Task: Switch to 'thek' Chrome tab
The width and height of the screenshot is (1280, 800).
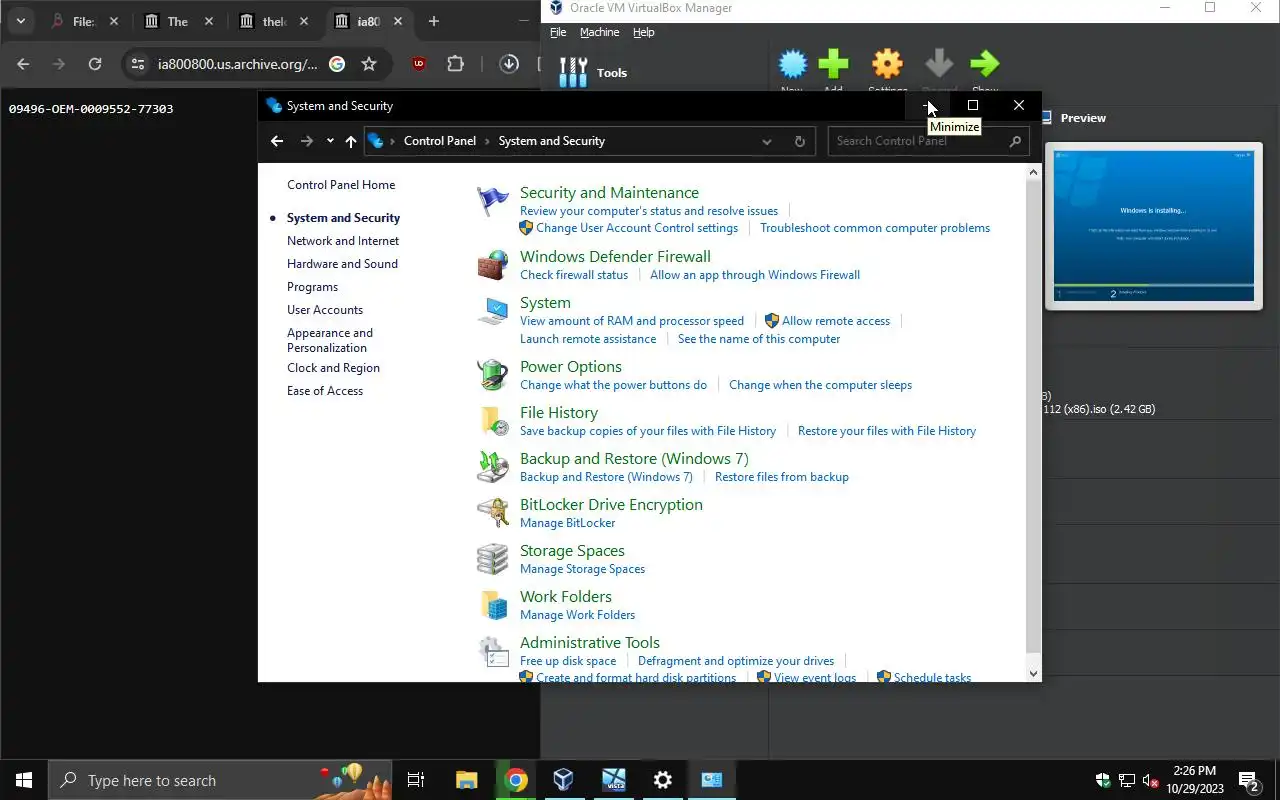Action: coord(273,21)
